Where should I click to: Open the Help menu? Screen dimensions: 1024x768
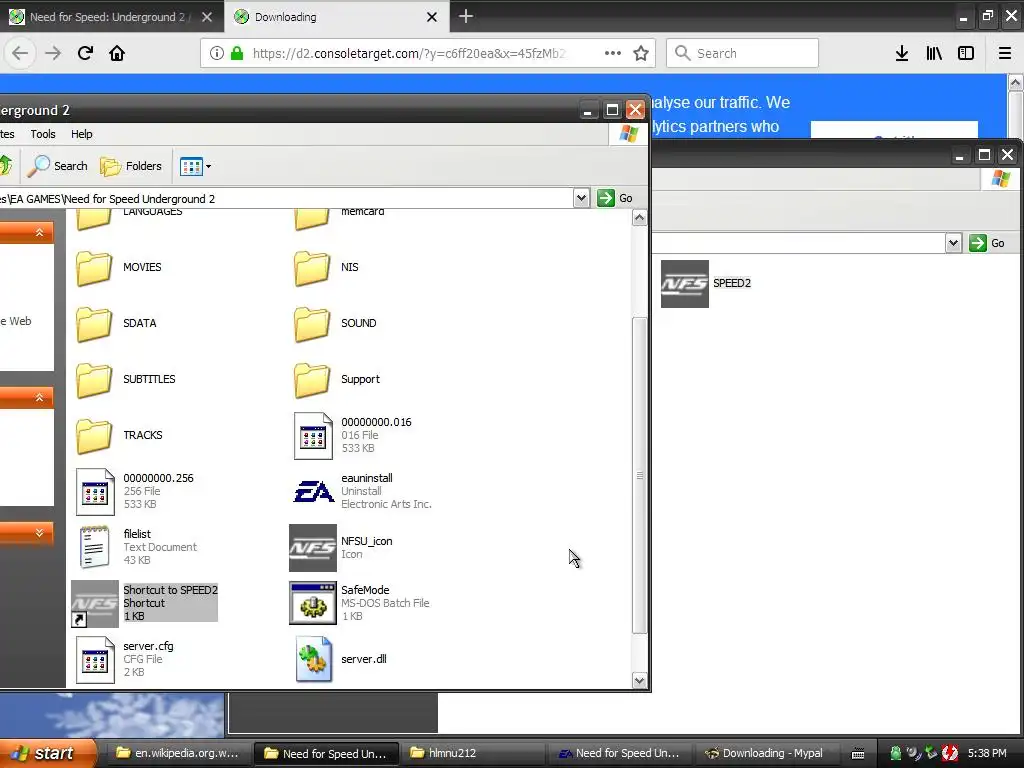click(x=82, y=134)
